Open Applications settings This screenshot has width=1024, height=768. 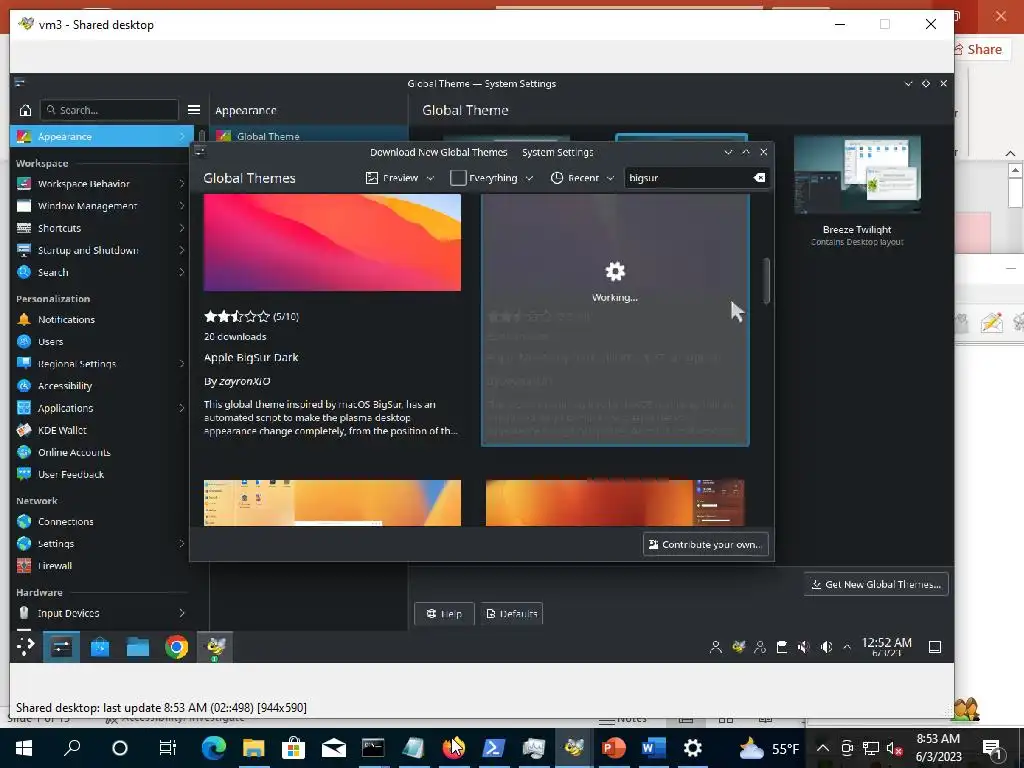tap(102, 408)
